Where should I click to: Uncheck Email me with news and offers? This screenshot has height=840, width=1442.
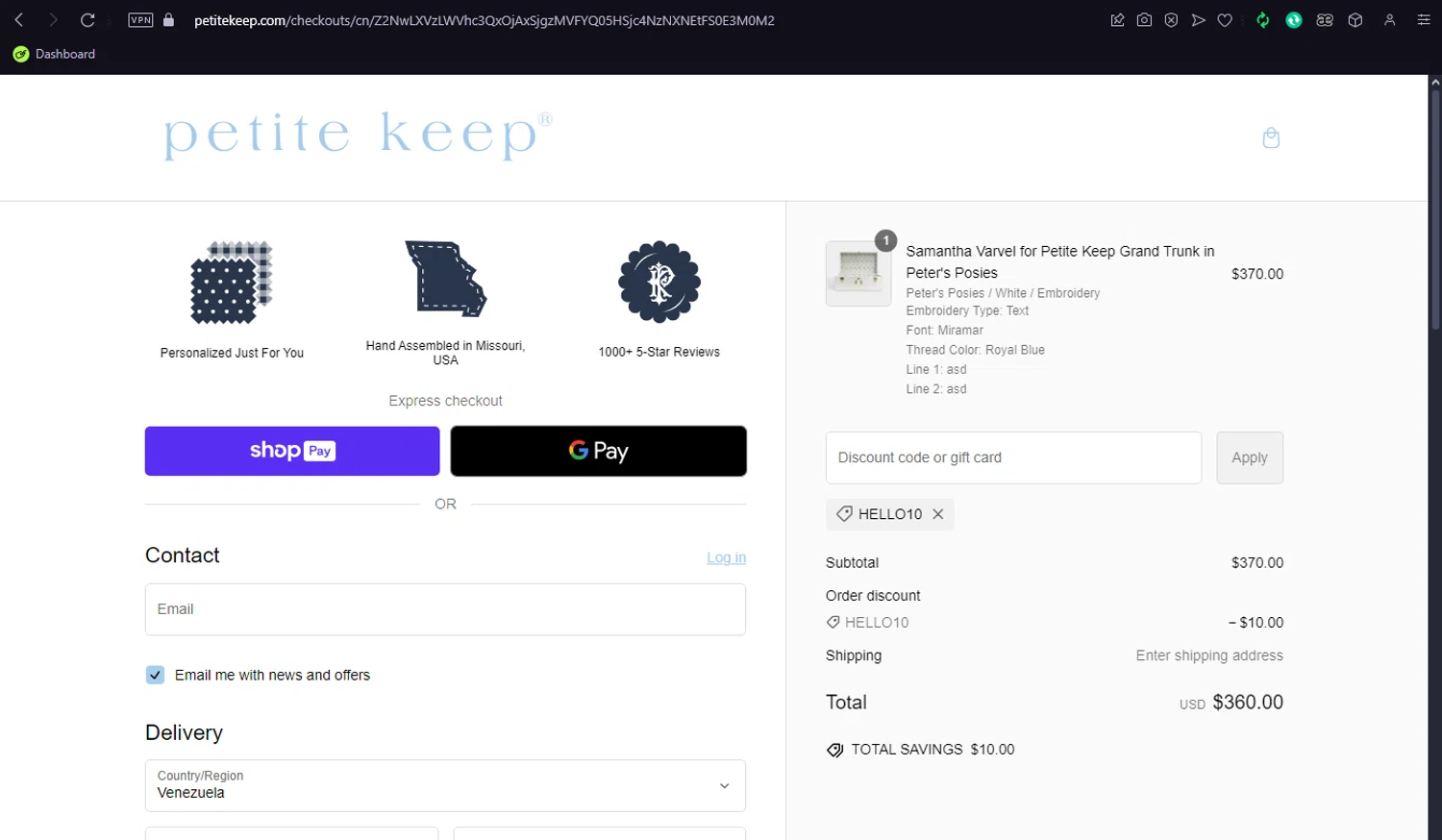click(x=155, y=675)
